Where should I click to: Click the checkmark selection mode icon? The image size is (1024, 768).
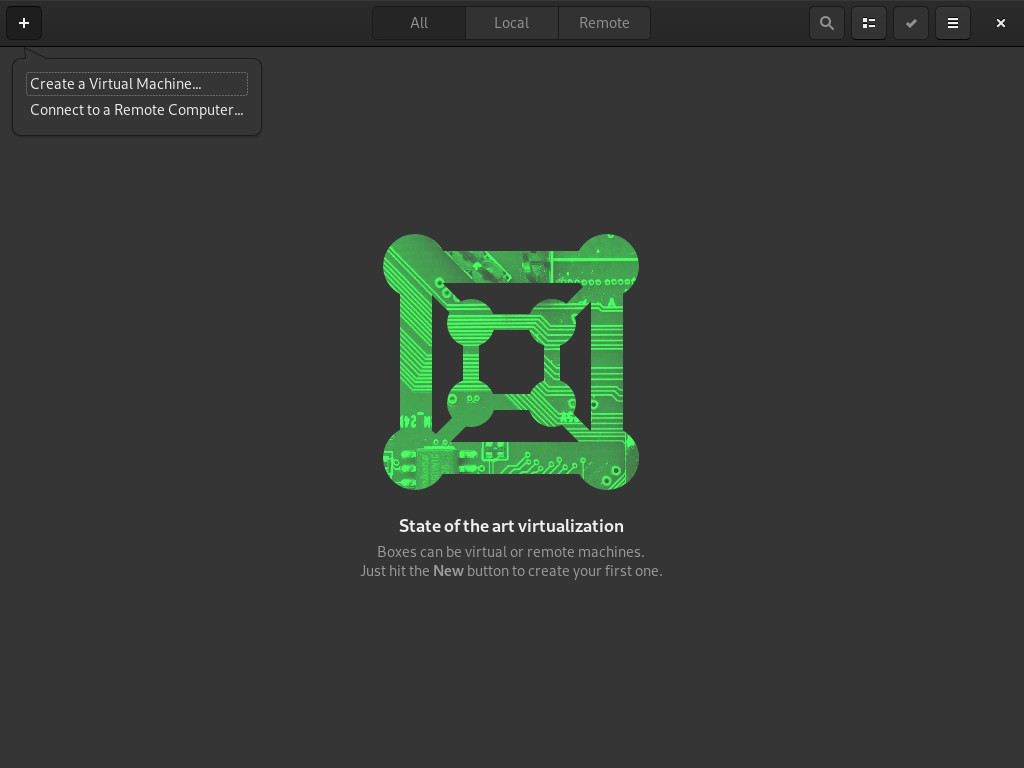tap(910, 22)
